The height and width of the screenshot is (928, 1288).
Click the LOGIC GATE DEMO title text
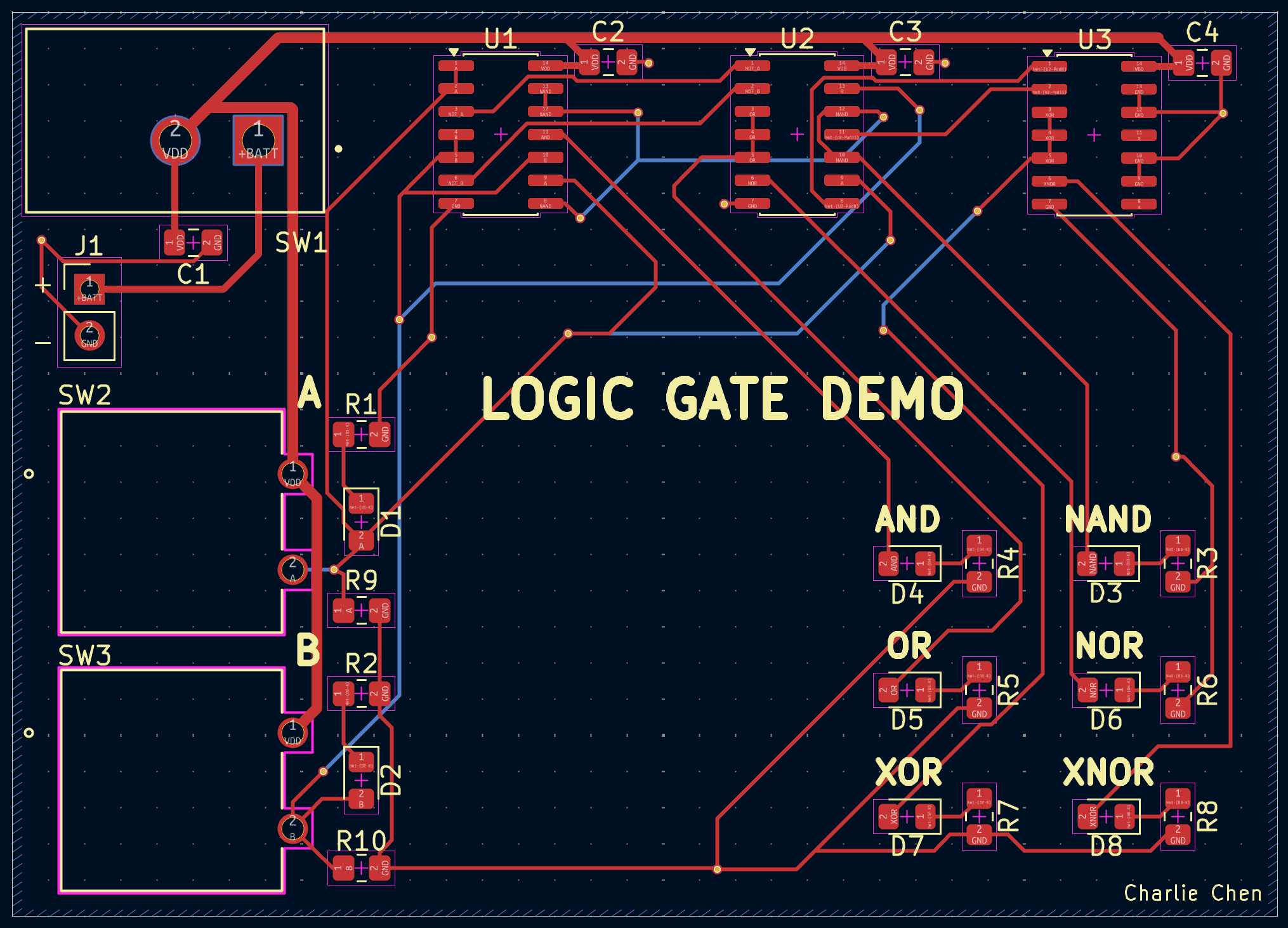click(723, 398)
